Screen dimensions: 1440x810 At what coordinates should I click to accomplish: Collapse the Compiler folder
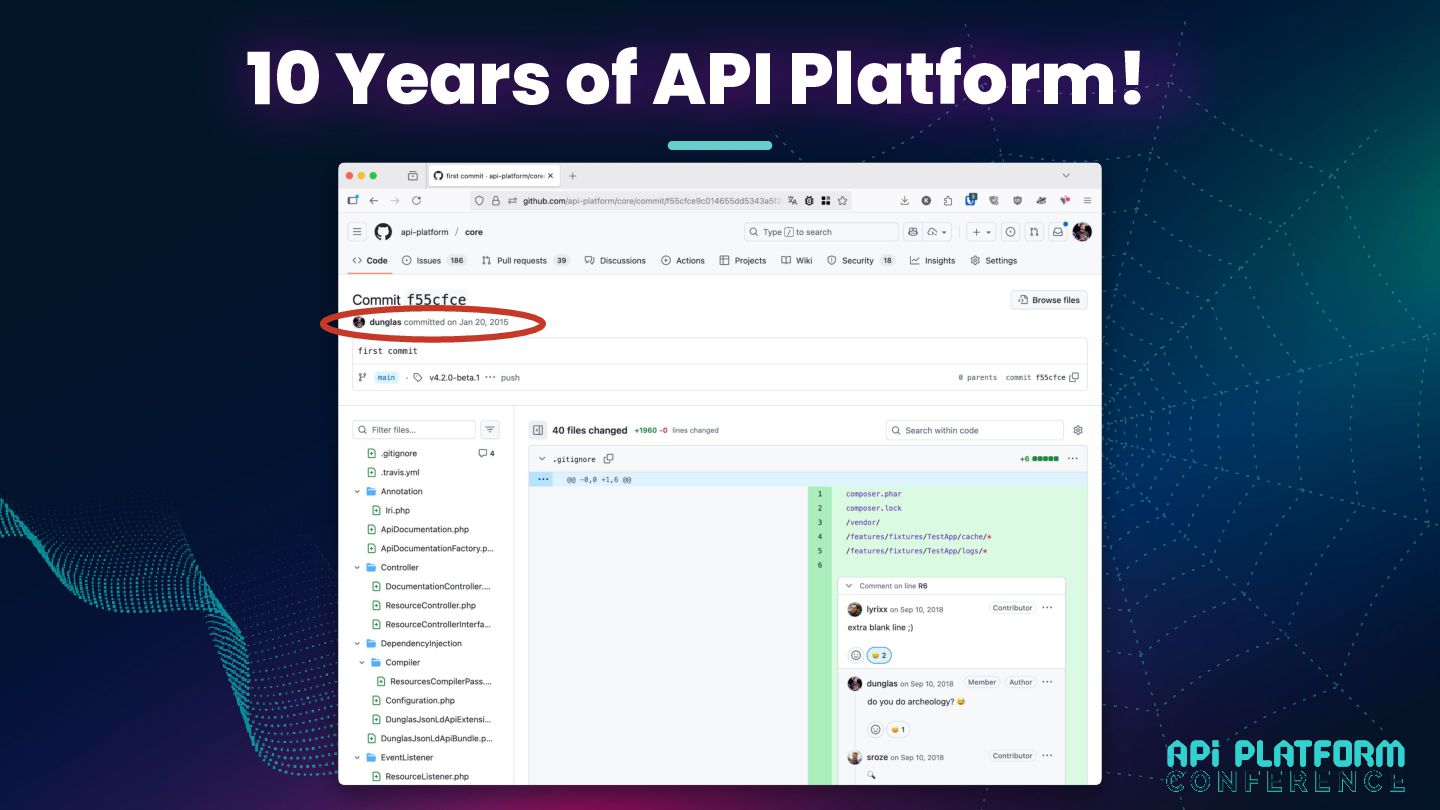pos(362,663)
